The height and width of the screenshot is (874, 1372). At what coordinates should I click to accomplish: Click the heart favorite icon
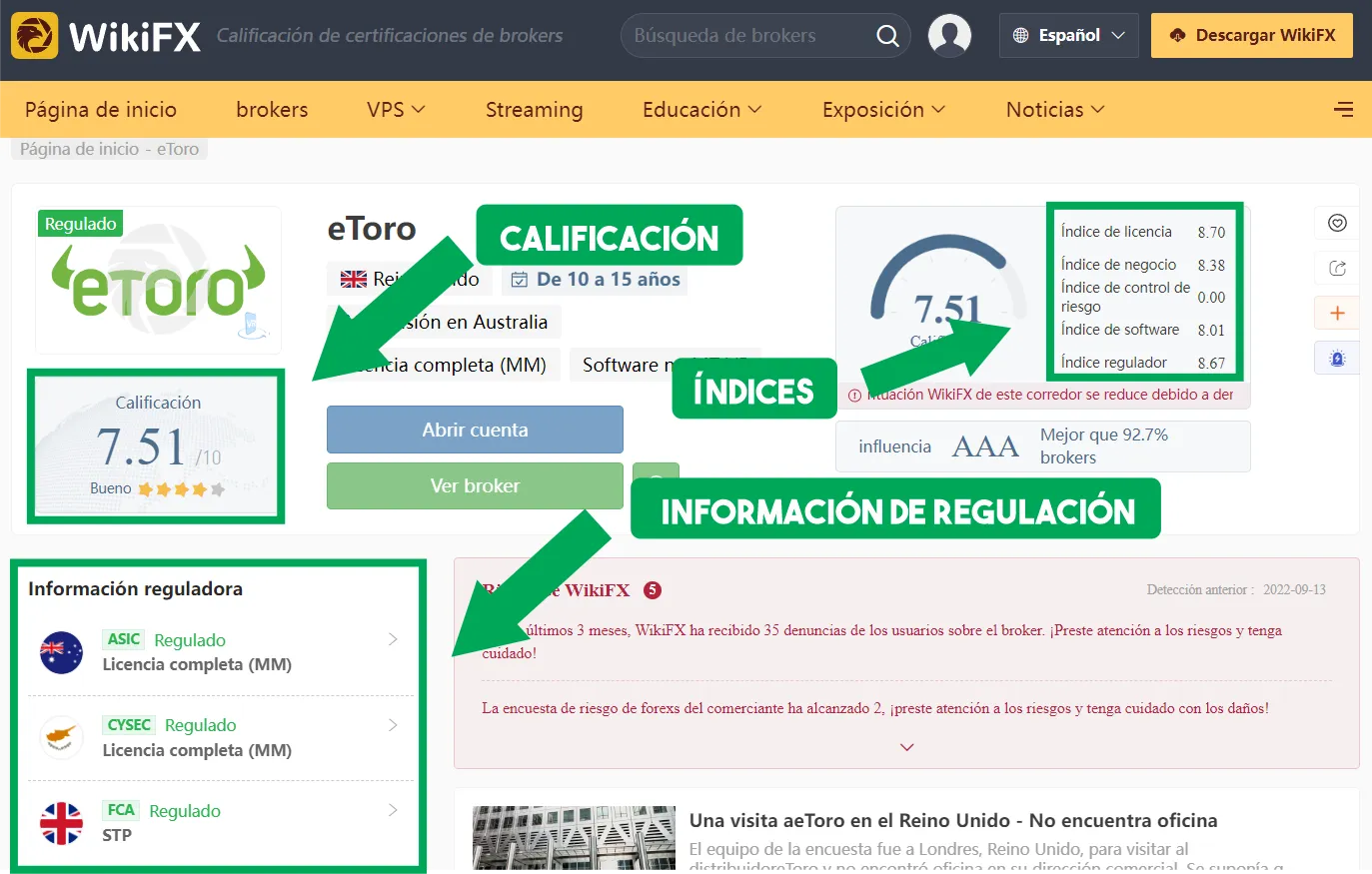coord(1337,223)
